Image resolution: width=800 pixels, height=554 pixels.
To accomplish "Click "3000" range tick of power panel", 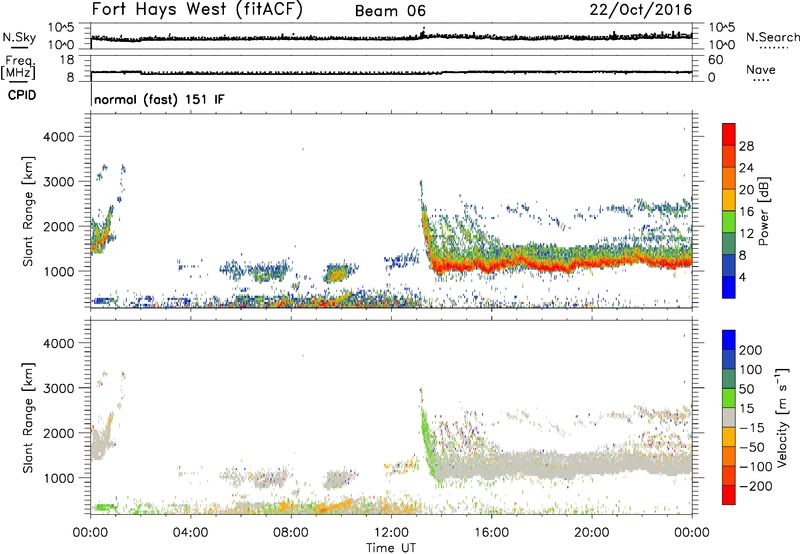I will pyautogui.click(x=59, y=182).
